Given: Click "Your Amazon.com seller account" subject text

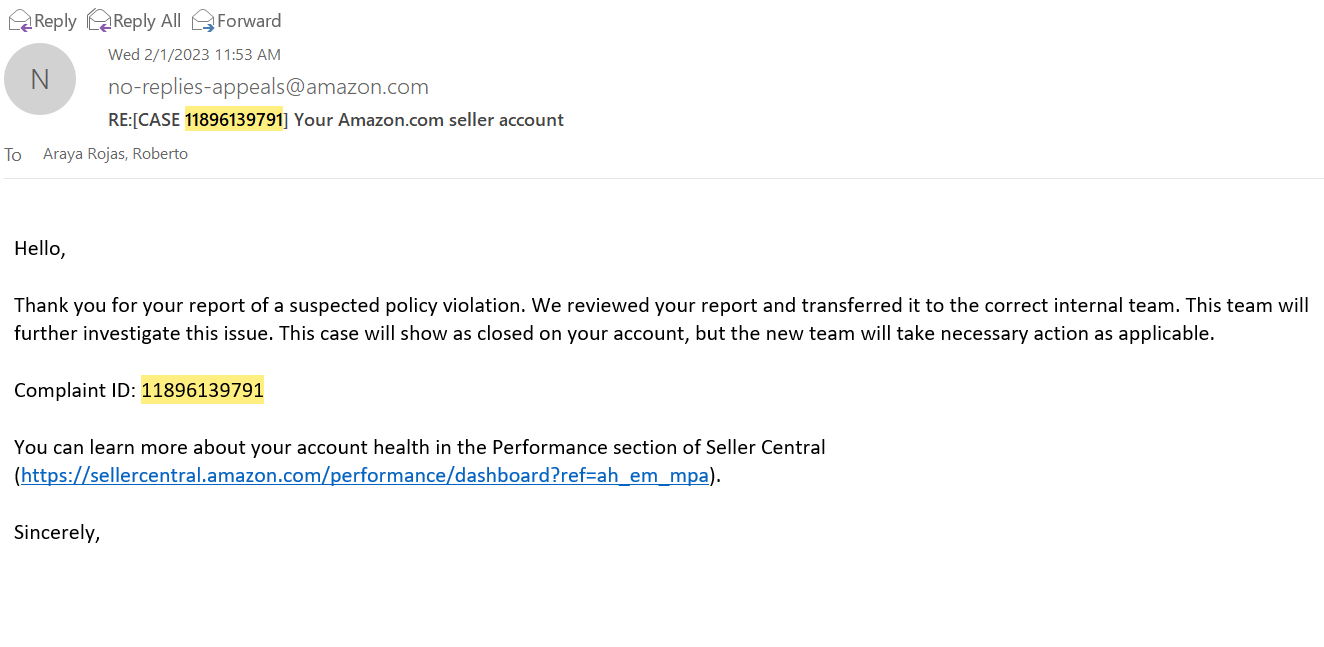Looking at the screenshot, I should (x=429, y=120).
